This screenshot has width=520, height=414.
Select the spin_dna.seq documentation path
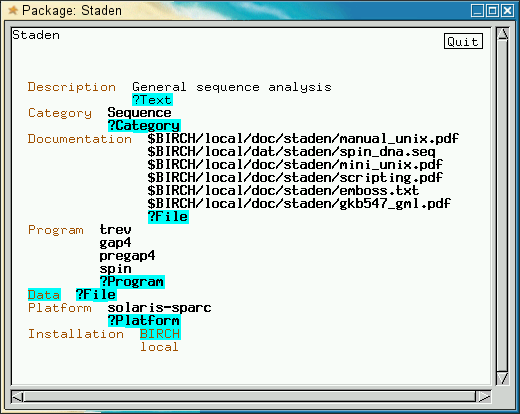click(291, 152)
